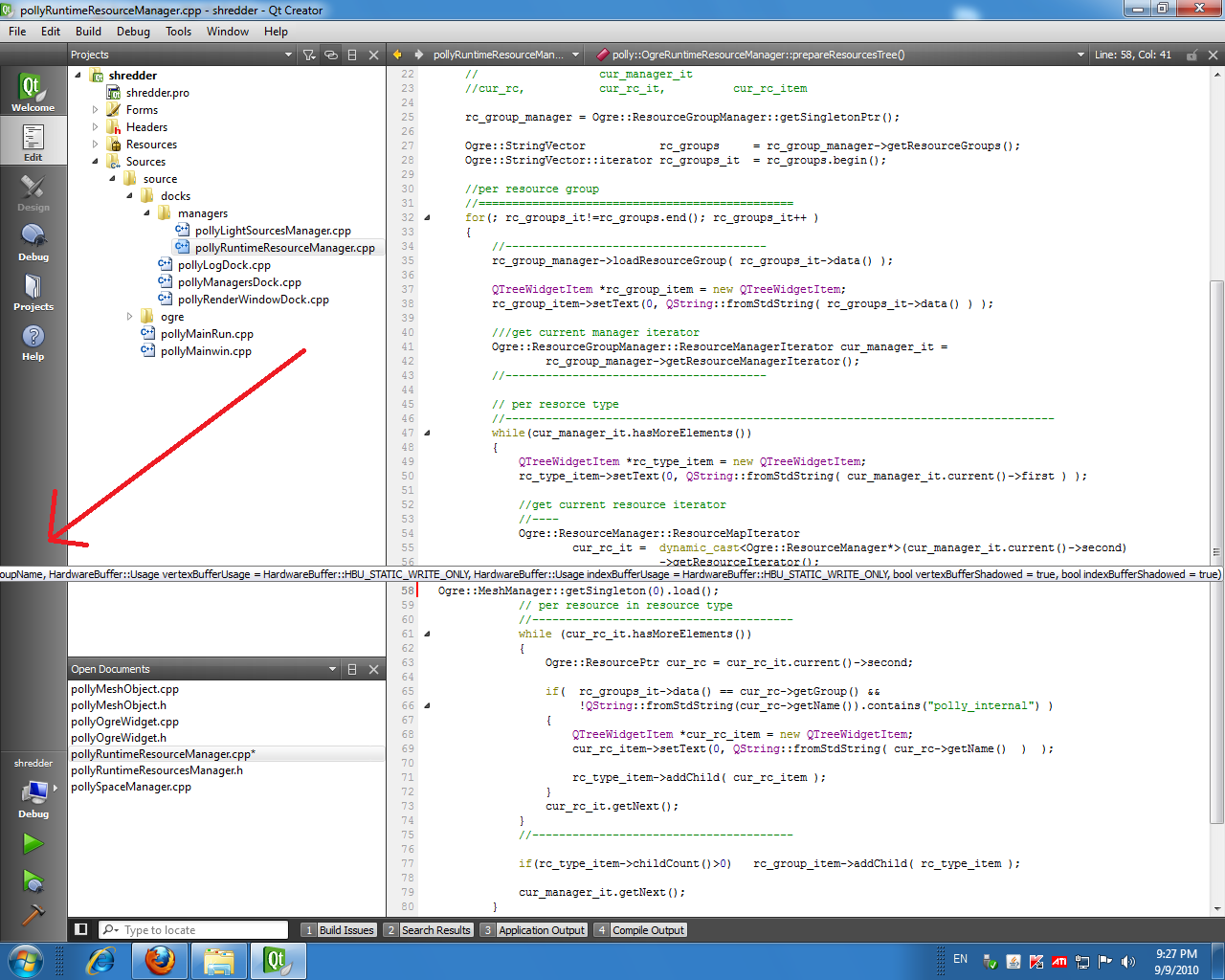
Task: Click the Type to locate field
Action: tap(201, 929)
